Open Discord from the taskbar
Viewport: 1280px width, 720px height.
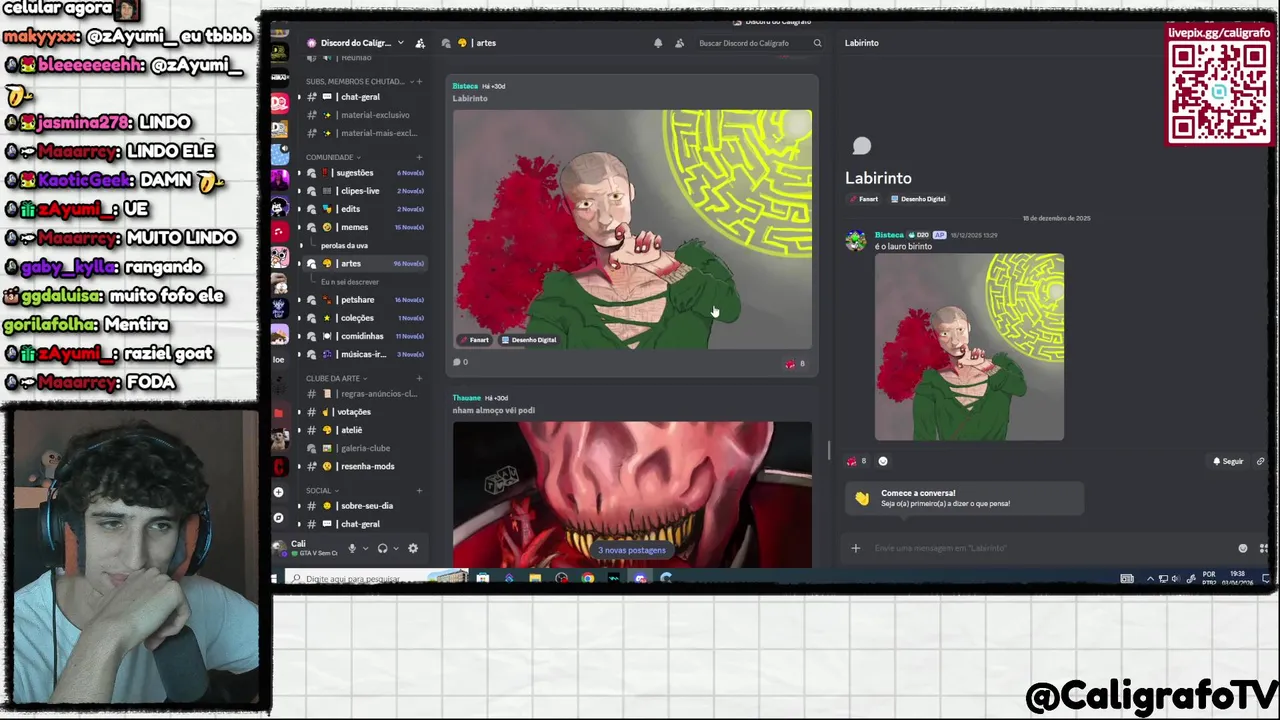click(640, 578)
